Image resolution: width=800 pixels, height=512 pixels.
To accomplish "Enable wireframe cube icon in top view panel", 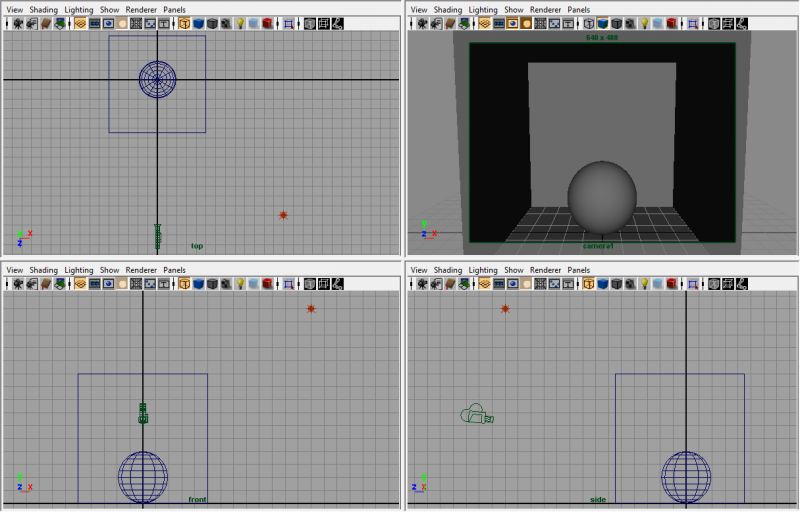I will click(x=184, y=23).
